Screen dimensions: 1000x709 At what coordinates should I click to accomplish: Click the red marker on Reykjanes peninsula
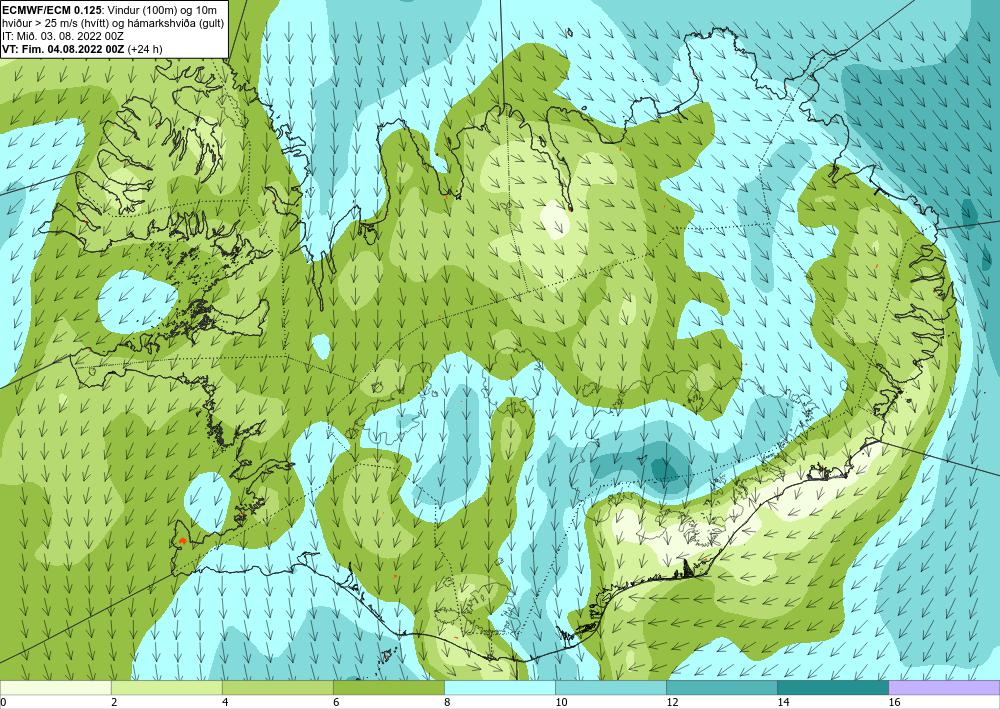[x=182, y=541]
